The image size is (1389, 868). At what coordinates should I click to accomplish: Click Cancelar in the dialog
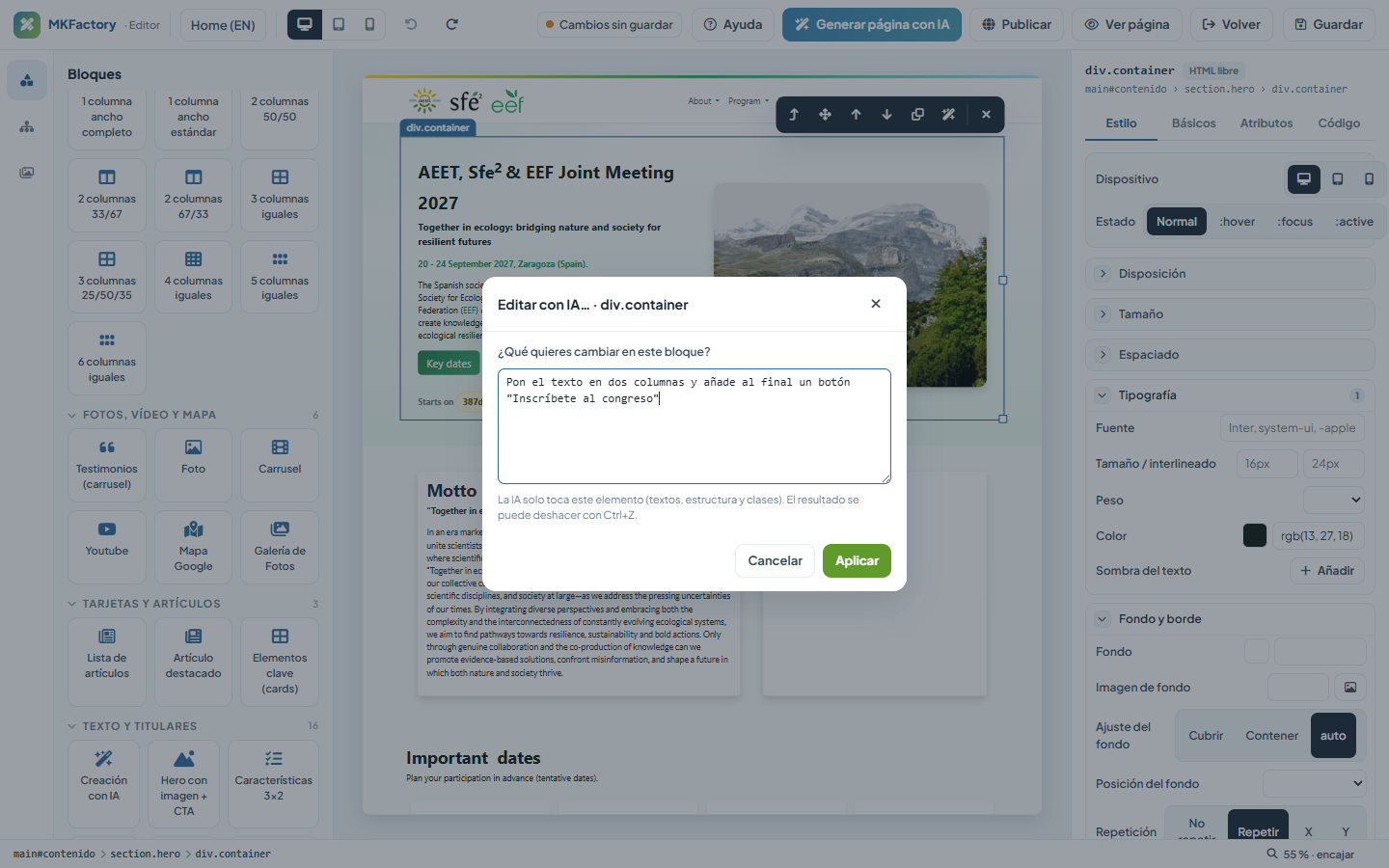point(776,560)
